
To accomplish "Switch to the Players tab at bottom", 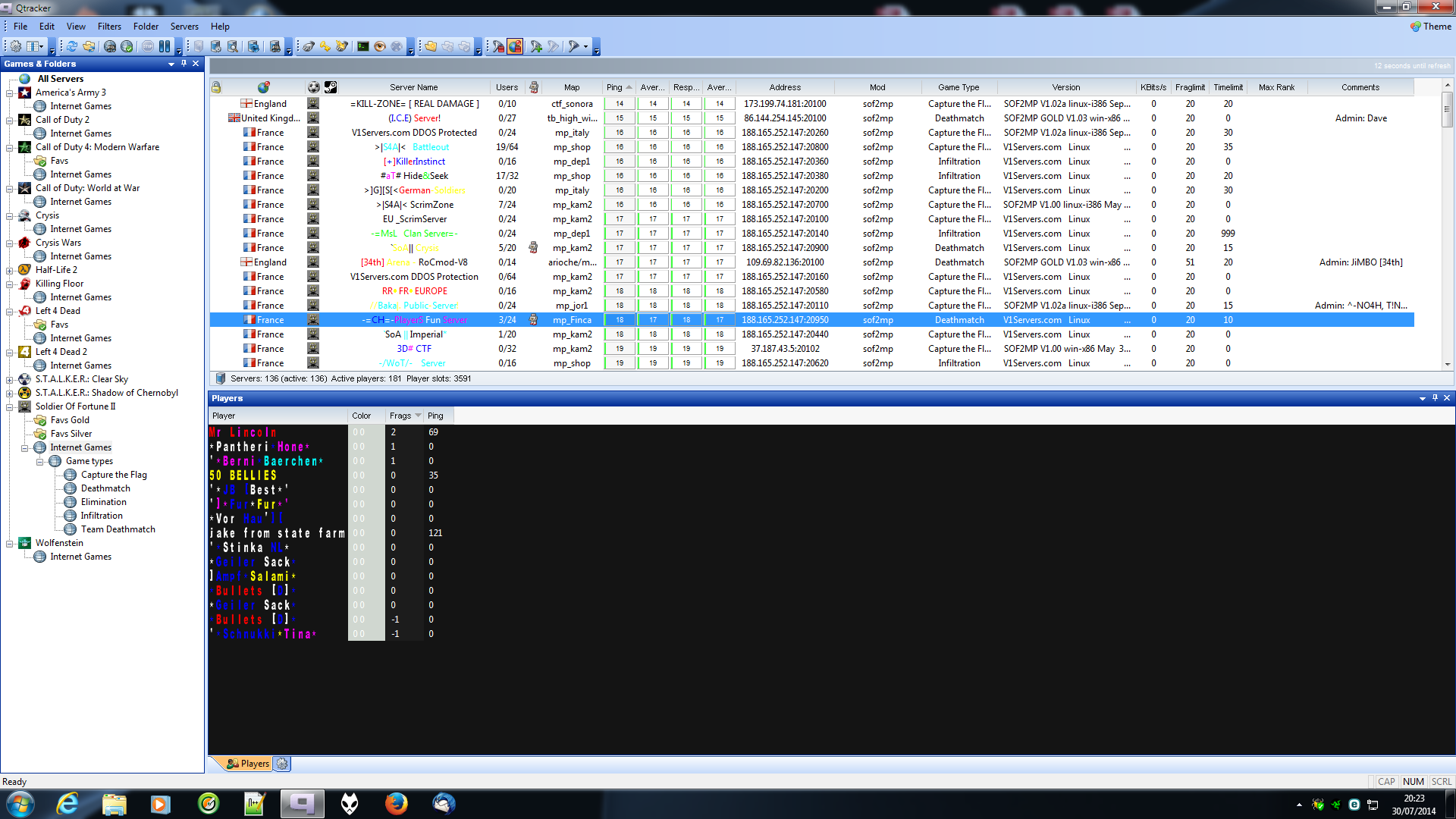I will pos(248,764).
